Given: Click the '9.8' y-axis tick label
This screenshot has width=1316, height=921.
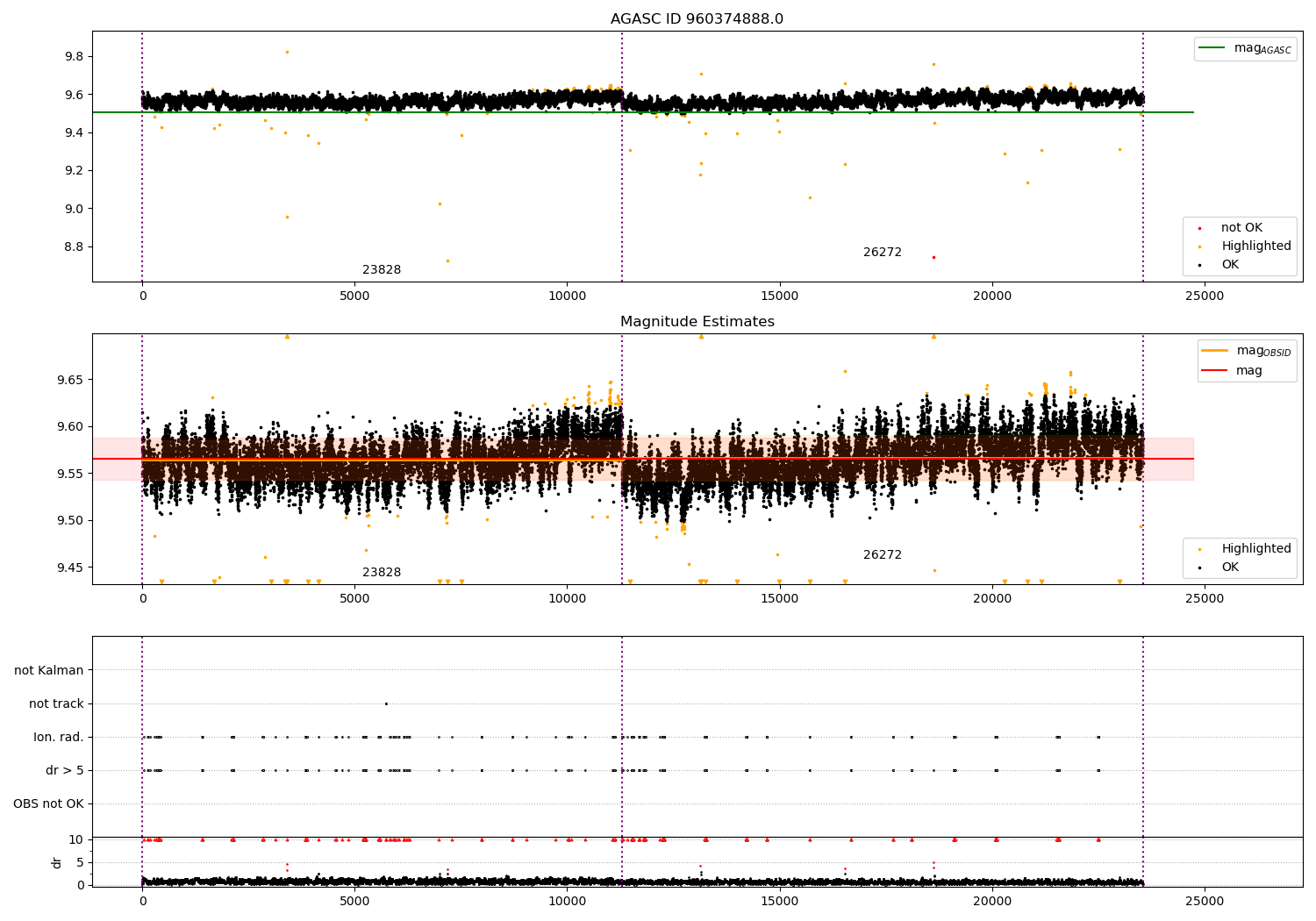Looking at the screenshot, I should (x=75, y=57).
